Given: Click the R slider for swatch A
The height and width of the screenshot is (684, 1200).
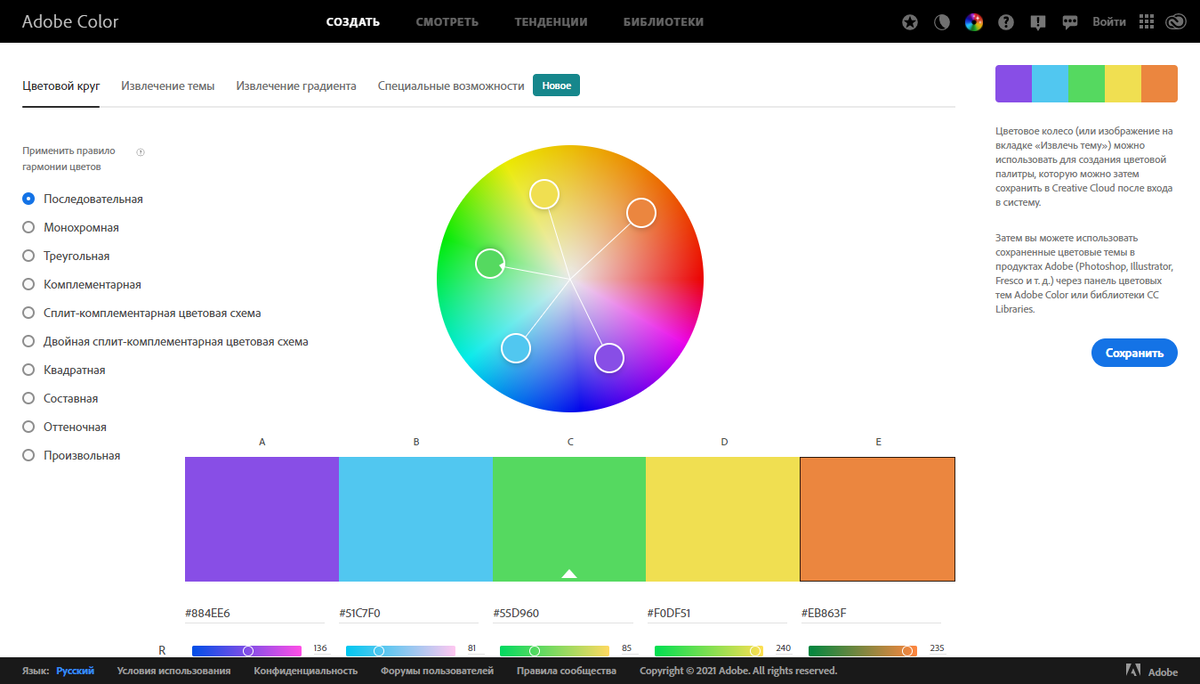Looking at the screenshot, I should point(247,651).
